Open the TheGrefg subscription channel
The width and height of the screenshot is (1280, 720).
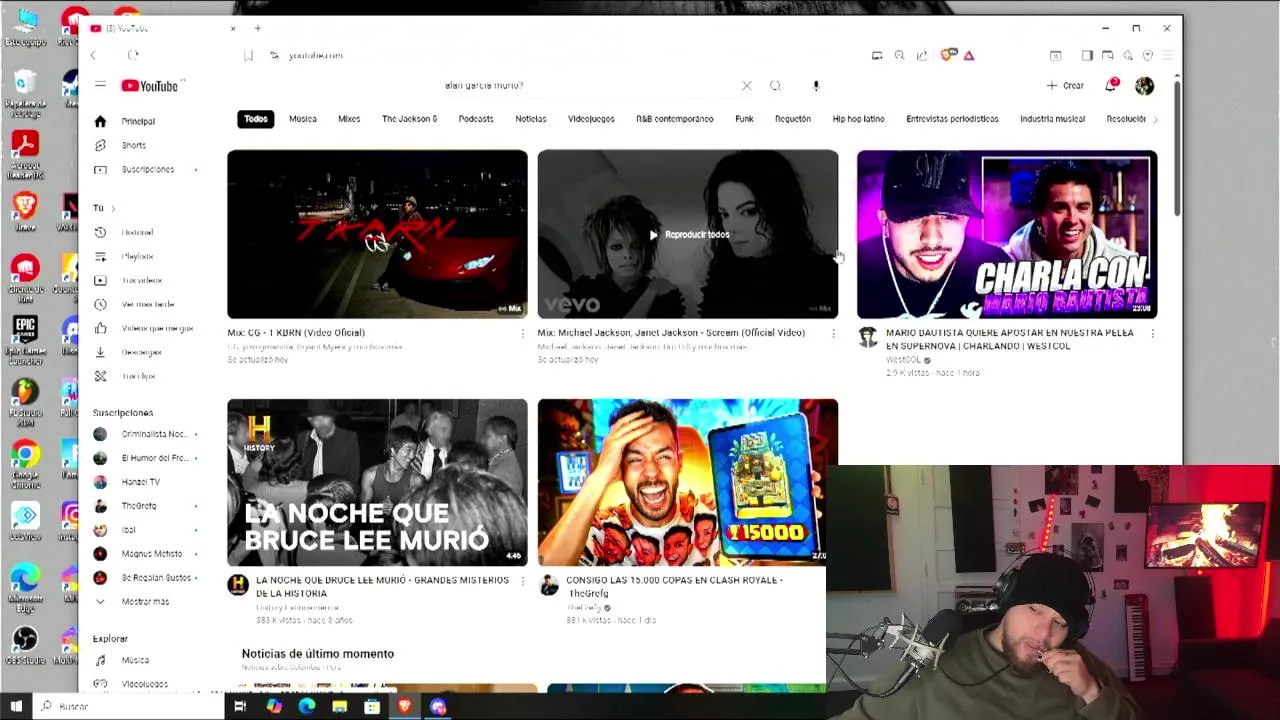(139, 506)
